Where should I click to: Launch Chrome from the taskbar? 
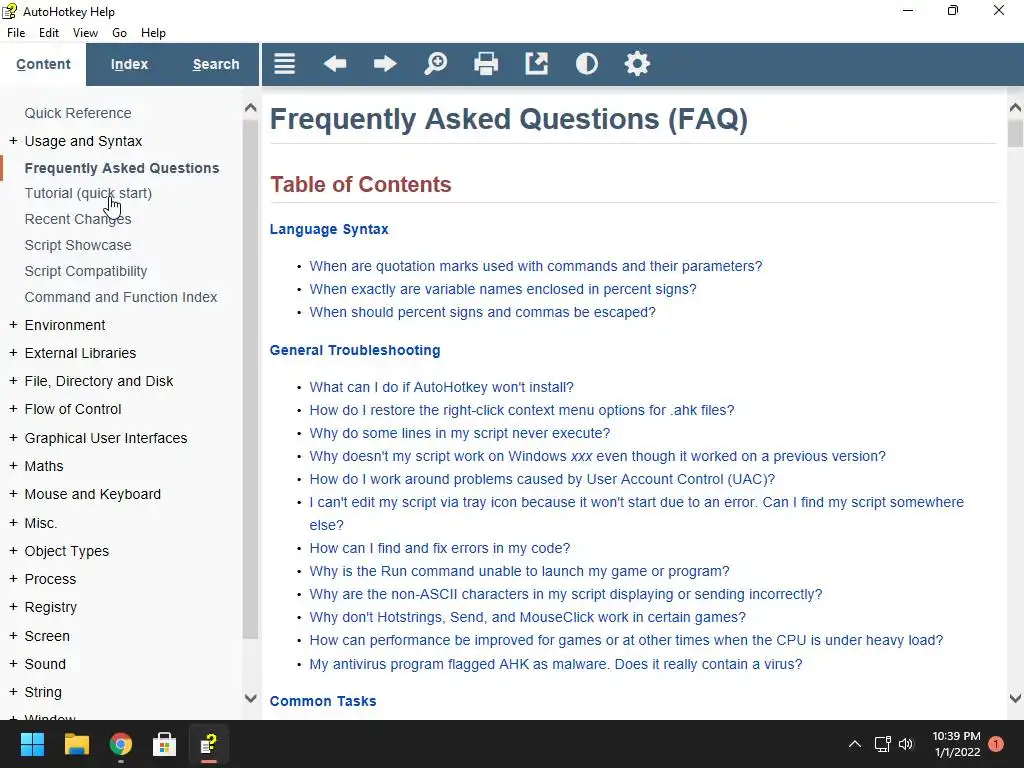point(121,744)
